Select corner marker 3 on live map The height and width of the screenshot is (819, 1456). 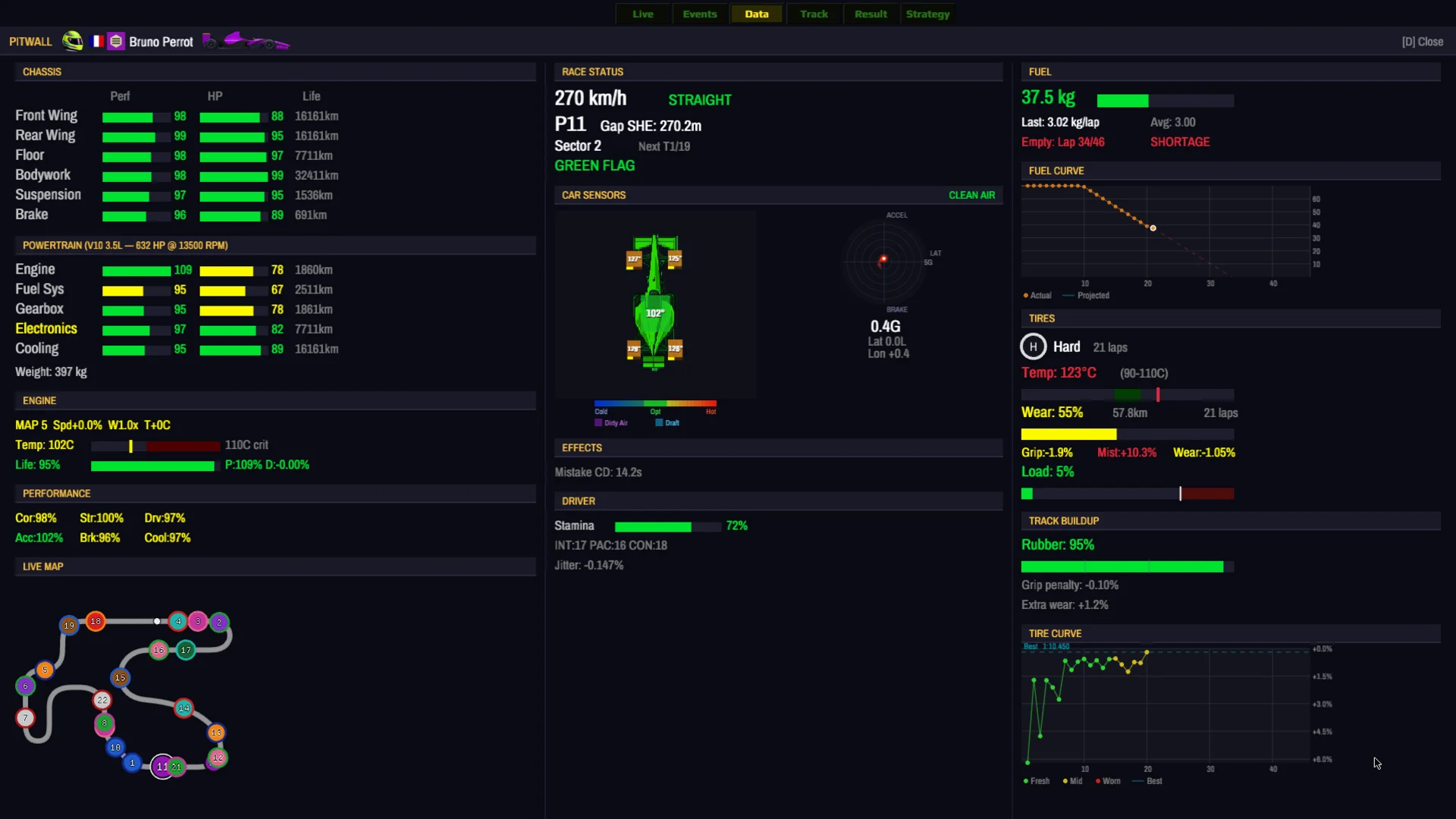(198, 621)
